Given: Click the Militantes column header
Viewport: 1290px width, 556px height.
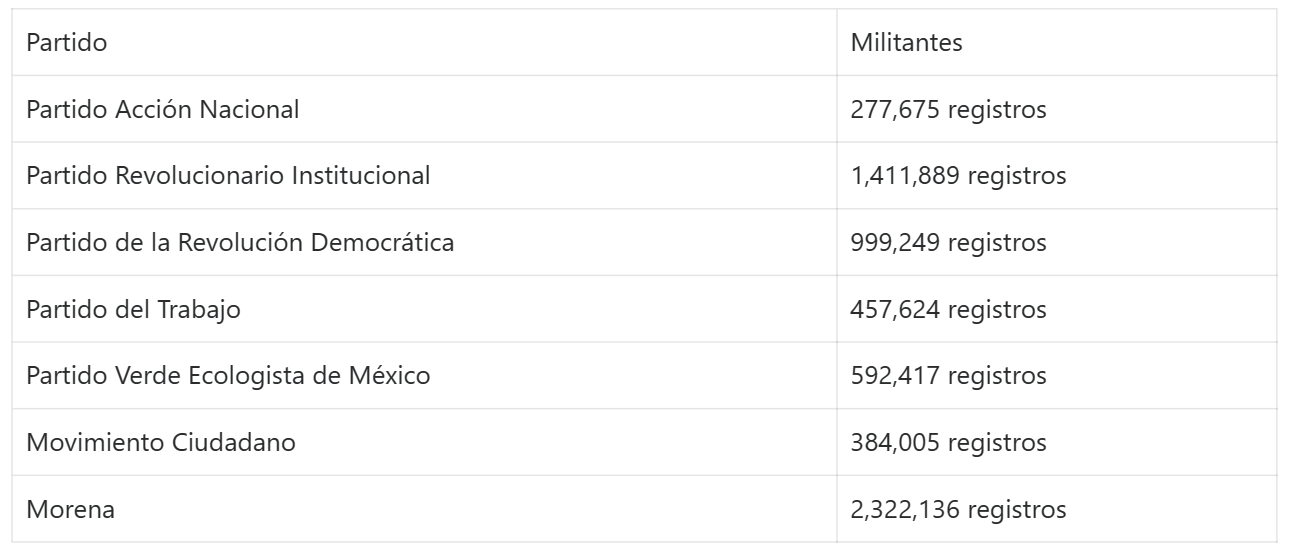Looking at the screenshot, I should point(906,43).
